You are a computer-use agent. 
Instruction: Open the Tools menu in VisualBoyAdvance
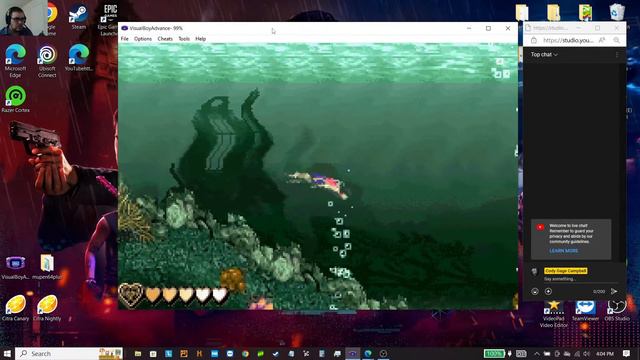coord(184,39)
